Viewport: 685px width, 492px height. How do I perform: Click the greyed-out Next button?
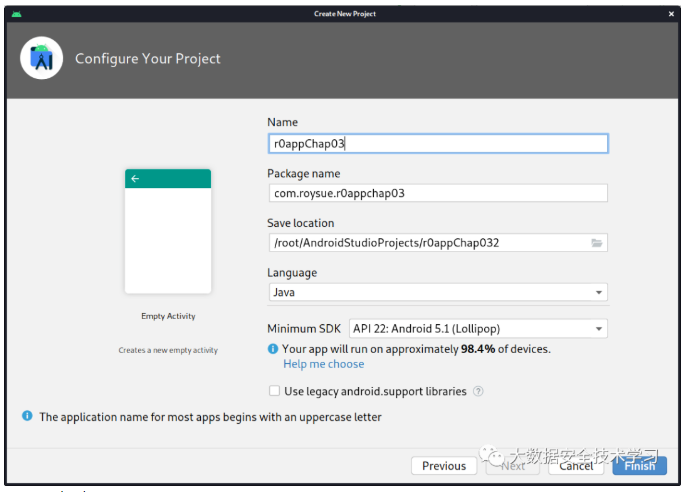pyautogui.click(x=512, y=466)
